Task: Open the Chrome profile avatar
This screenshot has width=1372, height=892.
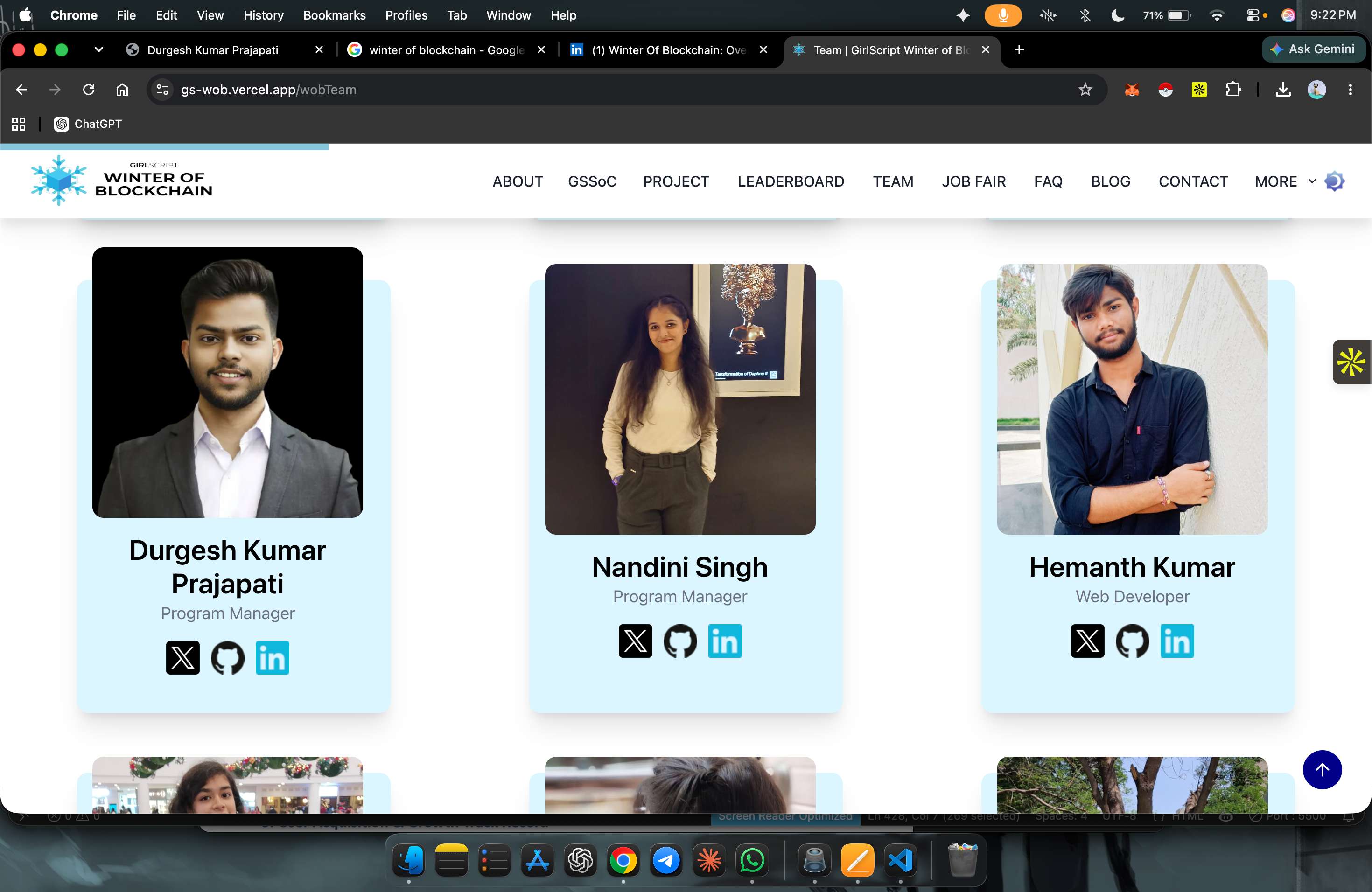Action: 1316,90
